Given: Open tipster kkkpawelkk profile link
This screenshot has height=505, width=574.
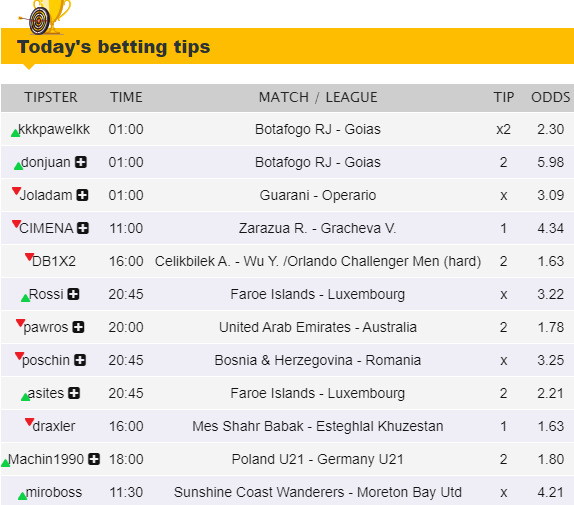Looking at the screenshot, I should 54,129.
